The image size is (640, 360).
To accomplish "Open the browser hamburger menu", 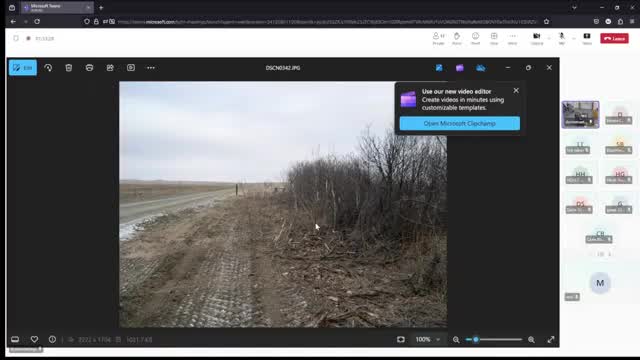I will click(632, 21).
